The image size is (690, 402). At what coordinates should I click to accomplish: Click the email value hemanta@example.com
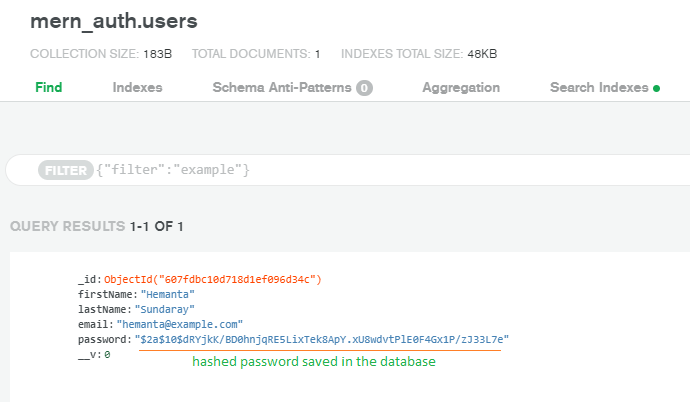179,324
